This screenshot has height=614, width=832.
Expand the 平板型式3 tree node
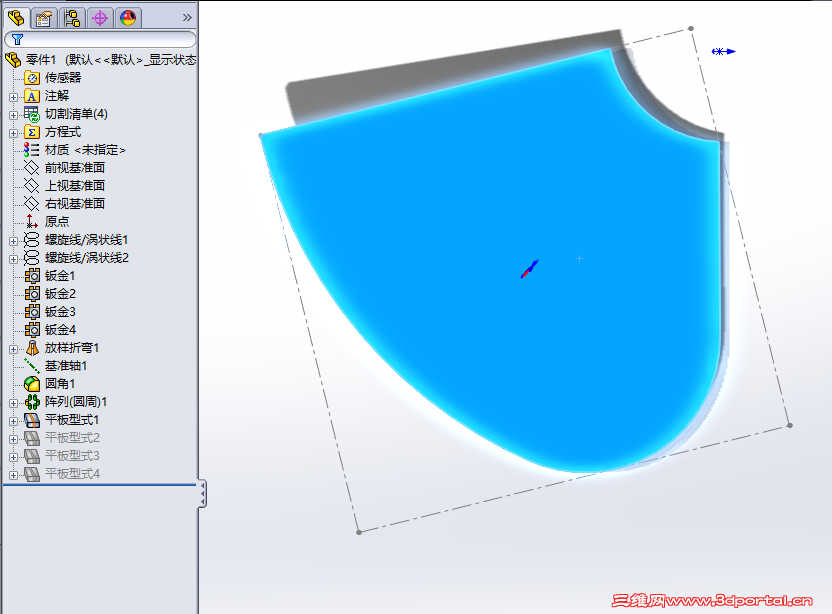13,457
